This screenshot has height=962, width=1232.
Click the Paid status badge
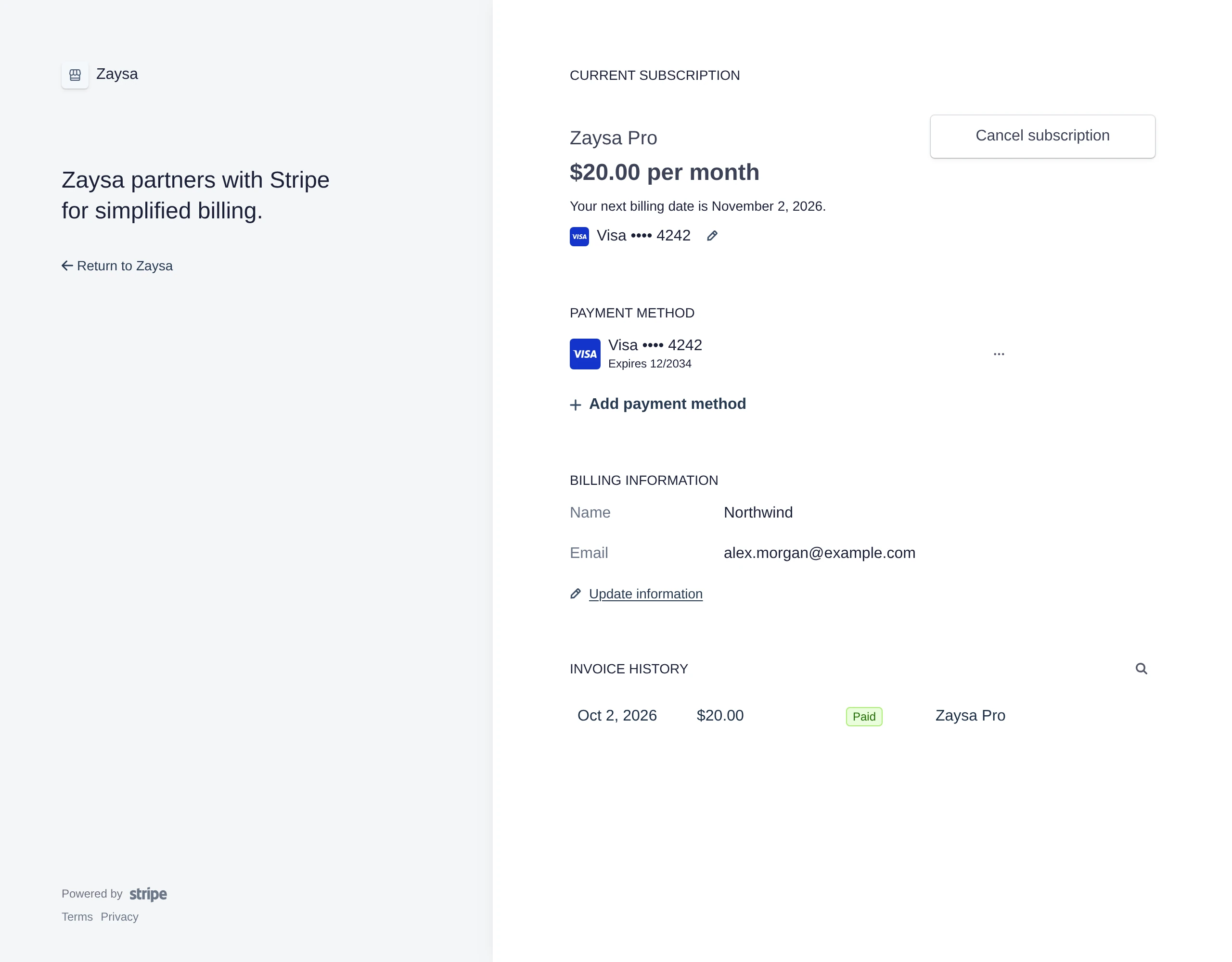[864, 717]
